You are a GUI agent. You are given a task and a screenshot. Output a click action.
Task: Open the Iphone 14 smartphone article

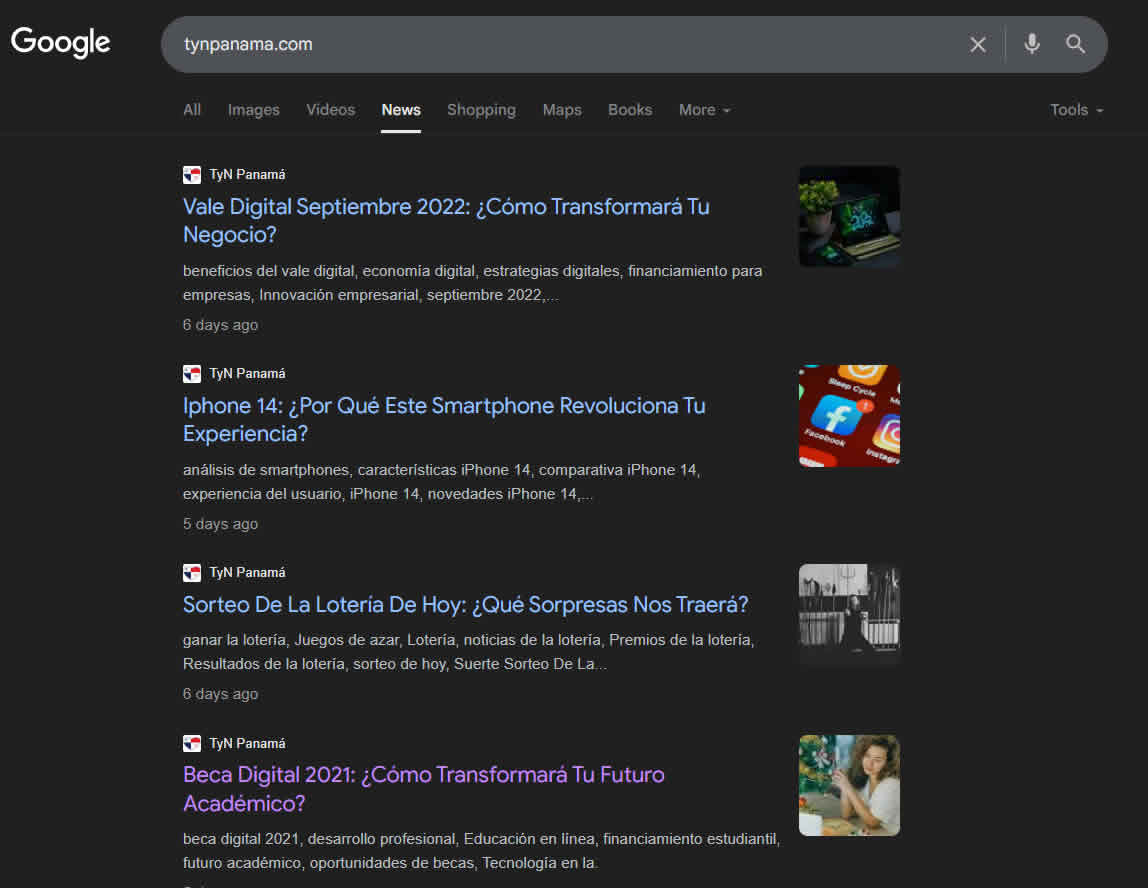click(444, 419)
